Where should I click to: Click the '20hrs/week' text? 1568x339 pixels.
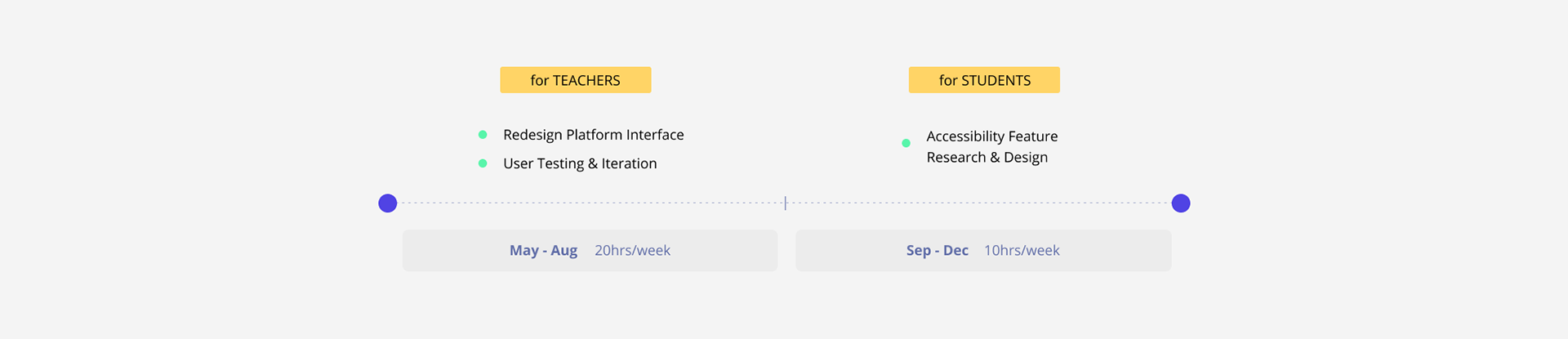click(632, 251)
